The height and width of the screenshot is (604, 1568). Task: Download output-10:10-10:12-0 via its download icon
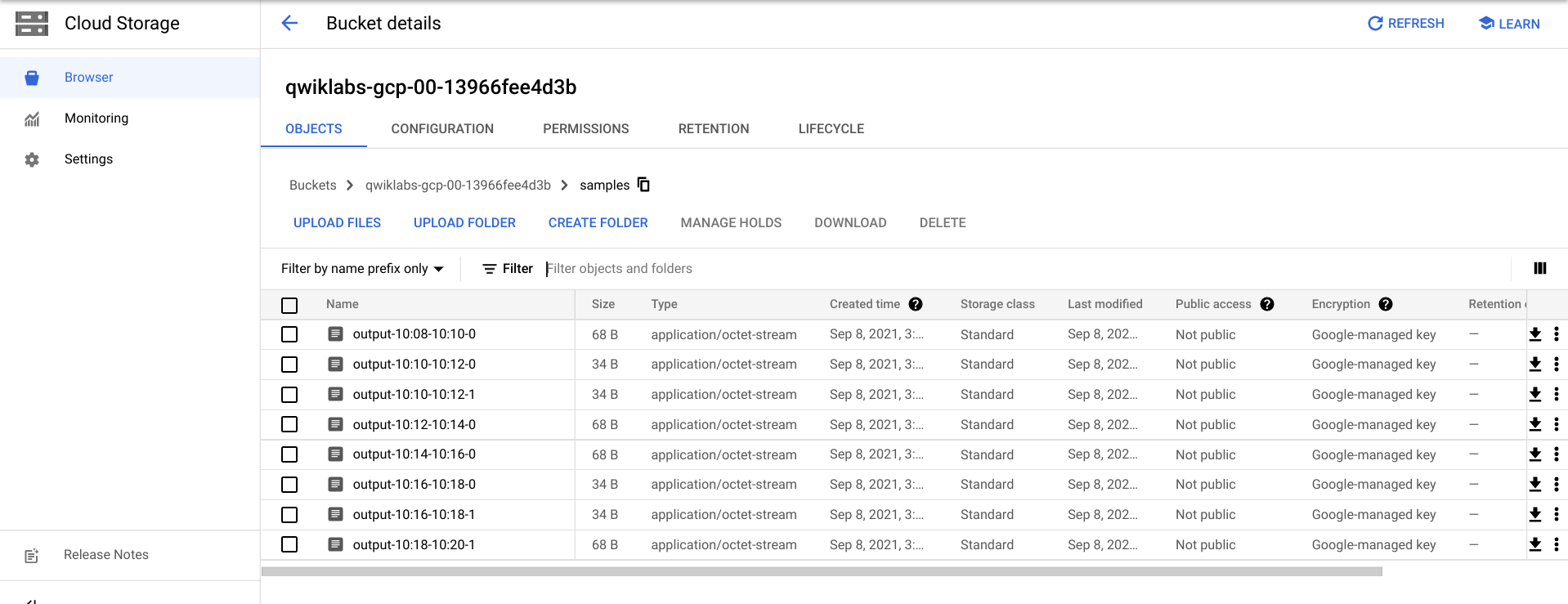(1535, 365)
